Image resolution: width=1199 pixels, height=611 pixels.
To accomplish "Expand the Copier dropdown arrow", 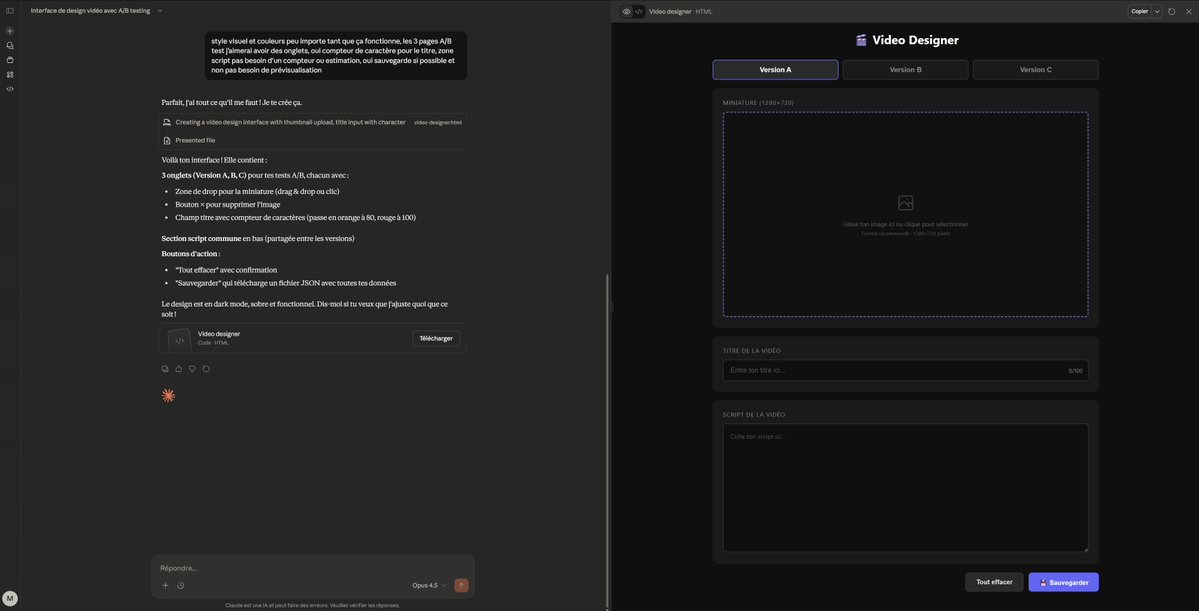I will click(x=1157, y=11).
